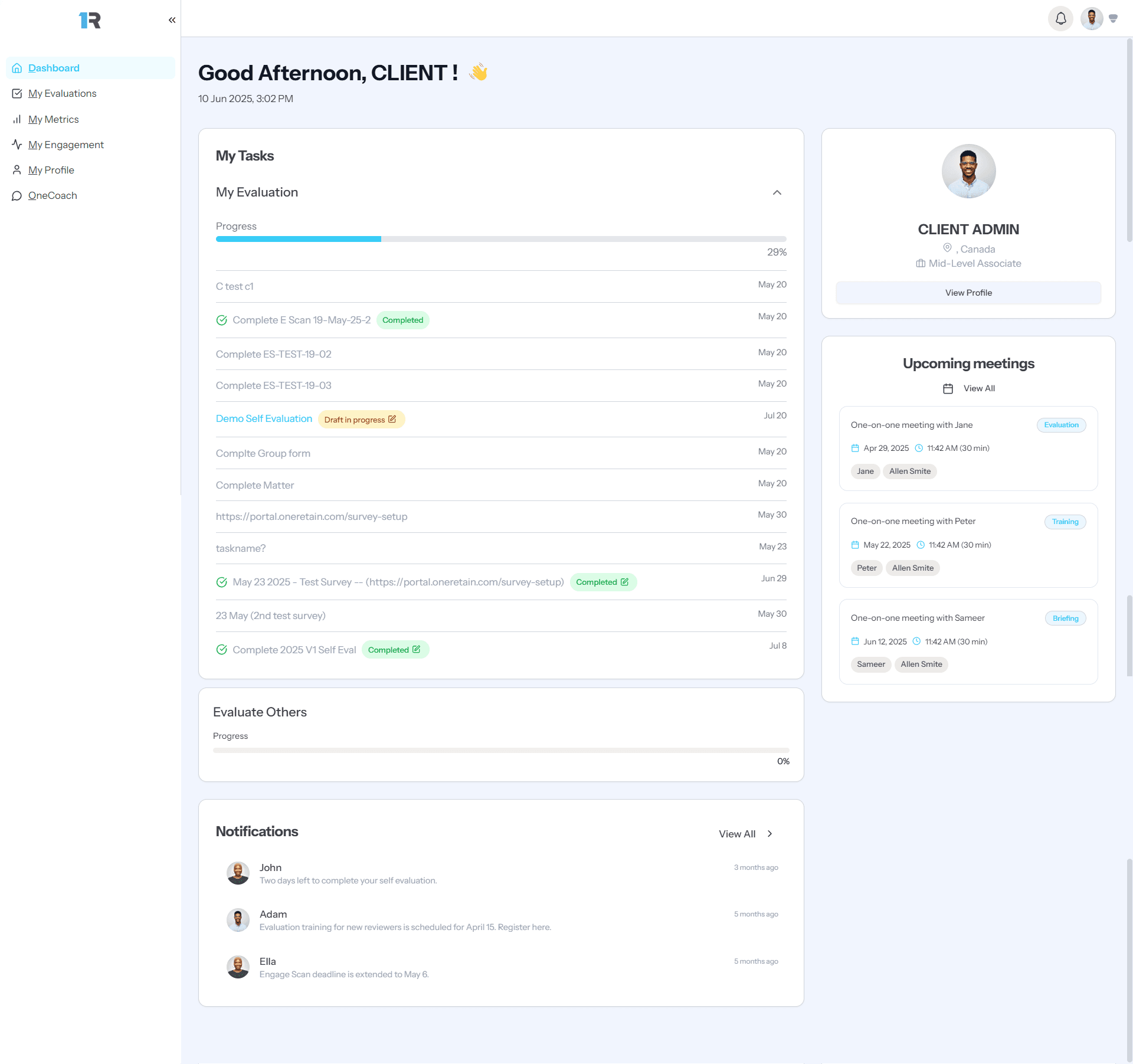The height and width of the screenshot is (1064, 1133).
Task: Click the Briefing tag
Action: (1065, 618)
